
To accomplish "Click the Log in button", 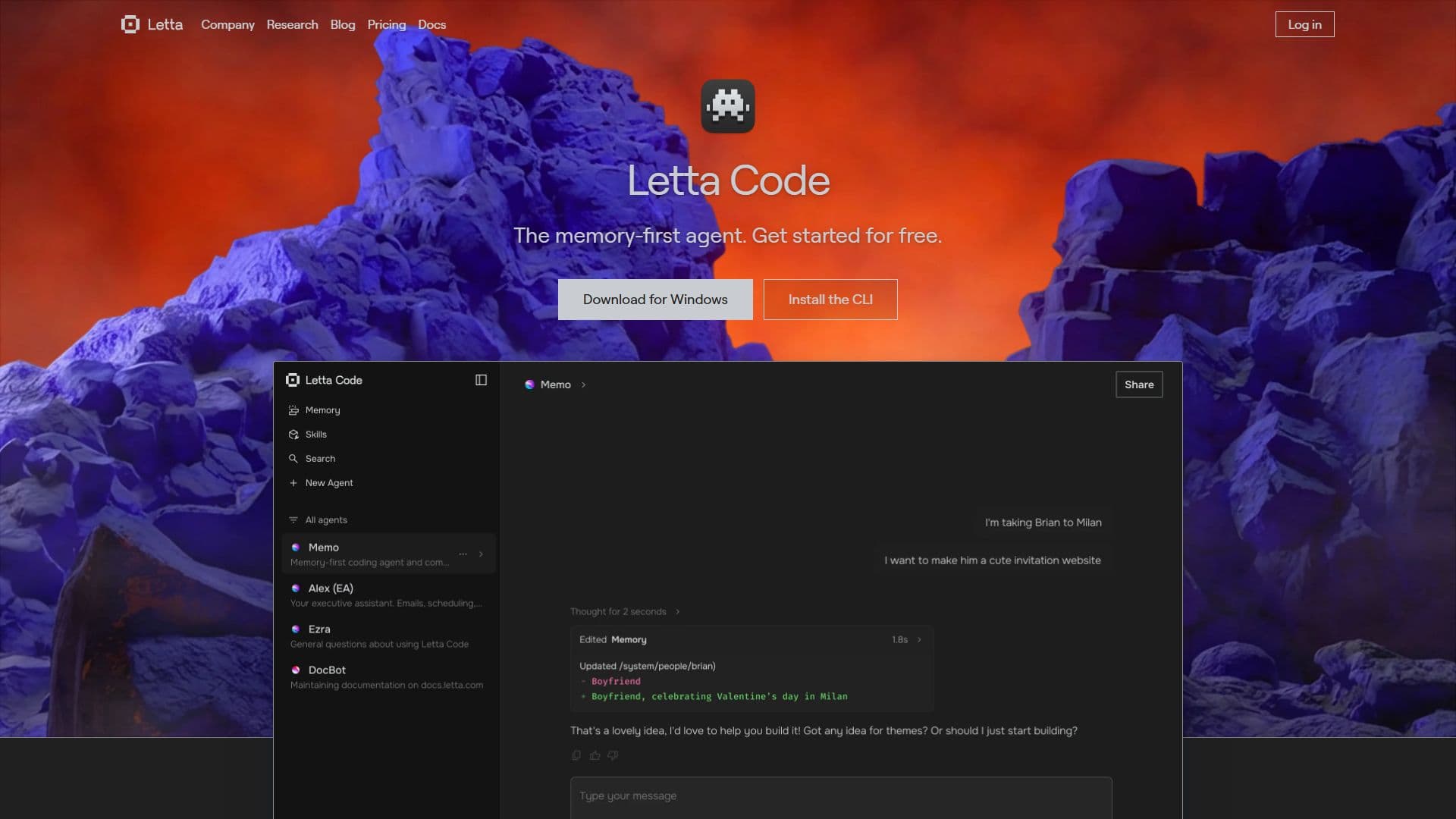I will [1304, 24].
